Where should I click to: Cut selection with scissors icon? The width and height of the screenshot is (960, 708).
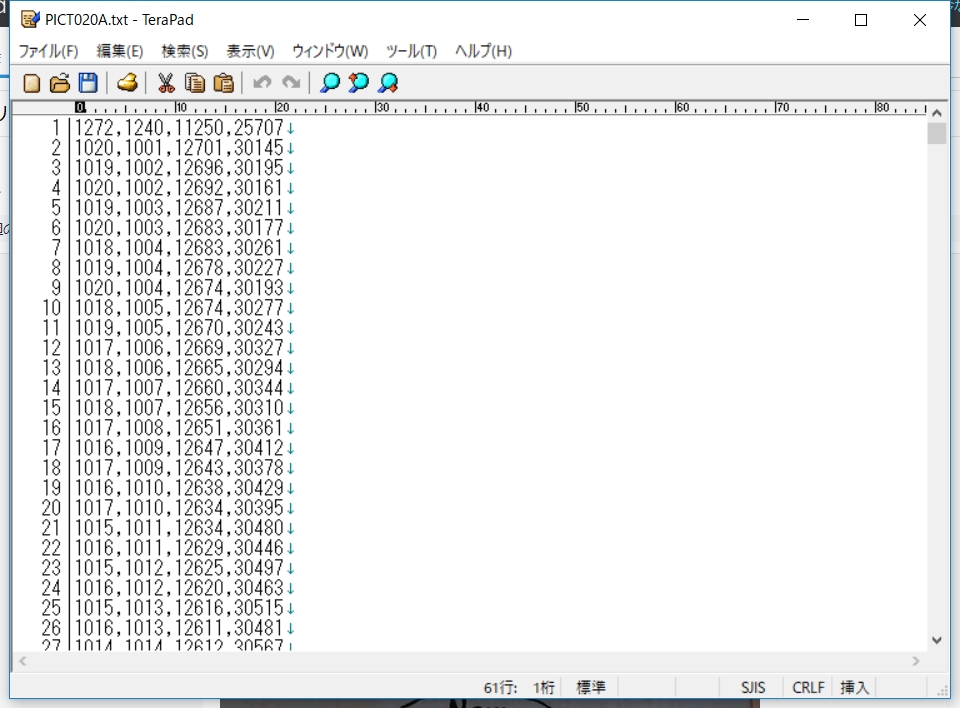tap(166, 83)
